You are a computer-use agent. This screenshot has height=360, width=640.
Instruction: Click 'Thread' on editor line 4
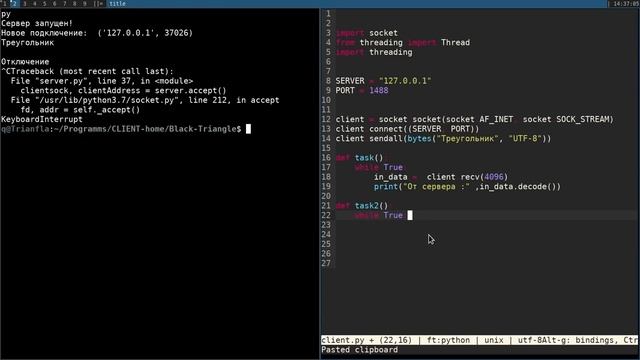coord(455,42)
